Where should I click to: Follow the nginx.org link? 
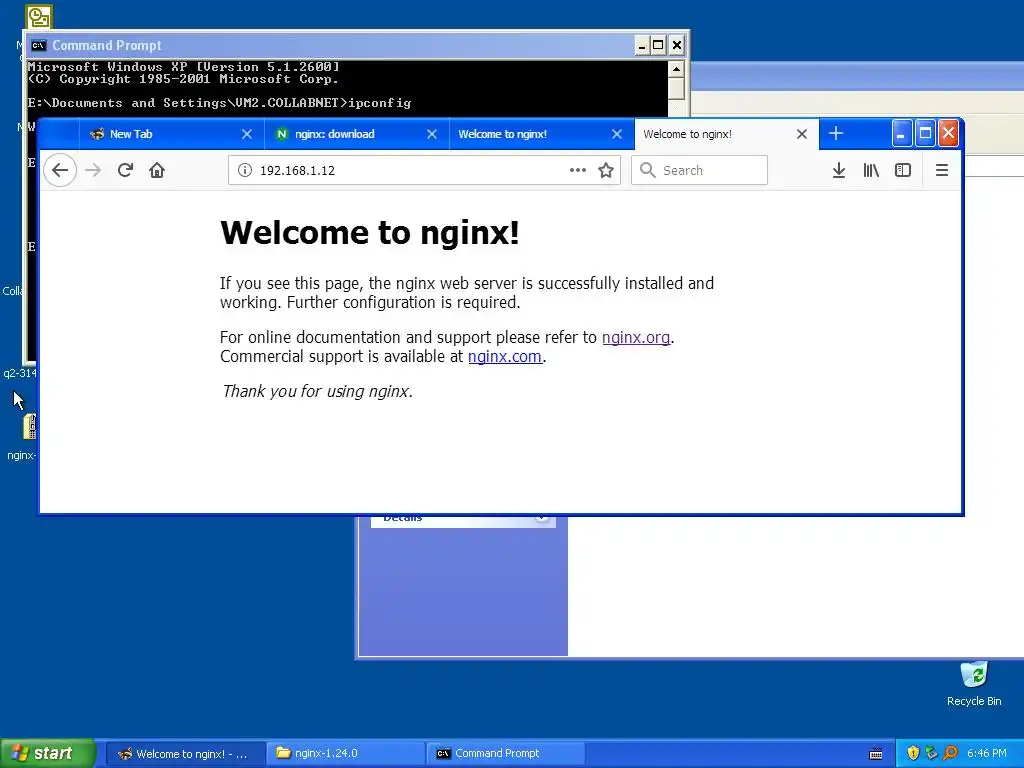coord(636,338)
